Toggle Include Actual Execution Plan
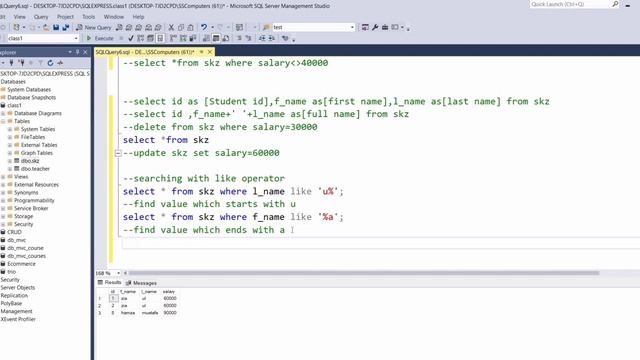 173,38
